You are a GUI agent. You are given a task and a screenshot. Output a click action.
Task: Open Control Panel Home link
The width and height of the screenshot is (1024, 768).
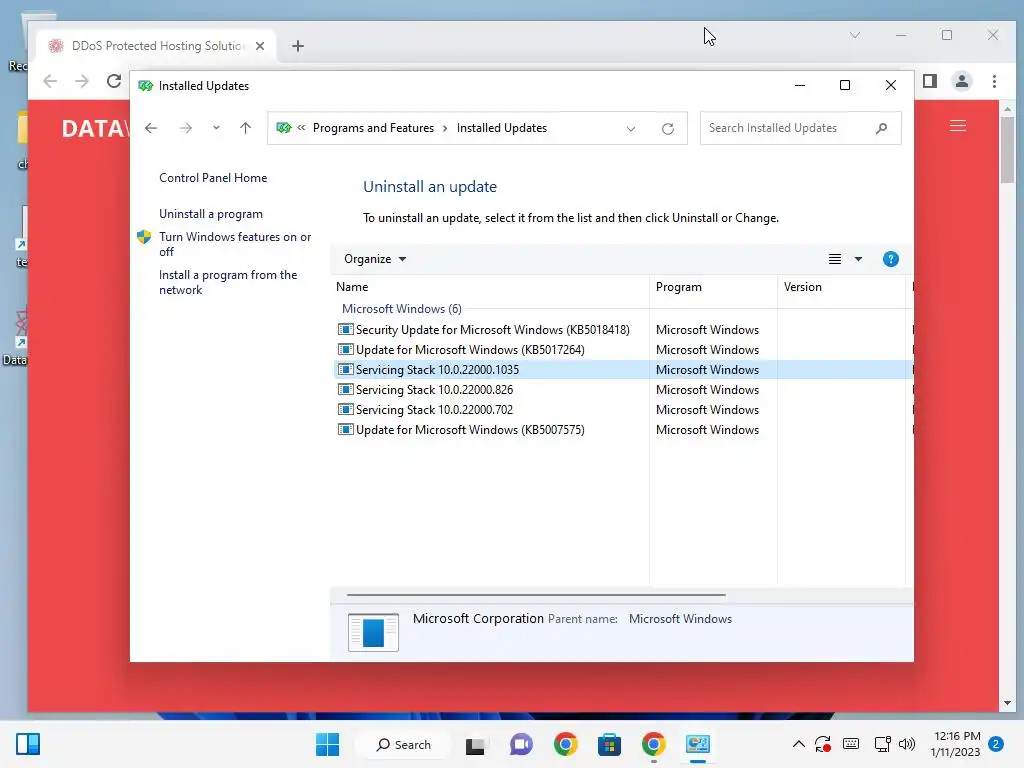(x=213, y=178)
